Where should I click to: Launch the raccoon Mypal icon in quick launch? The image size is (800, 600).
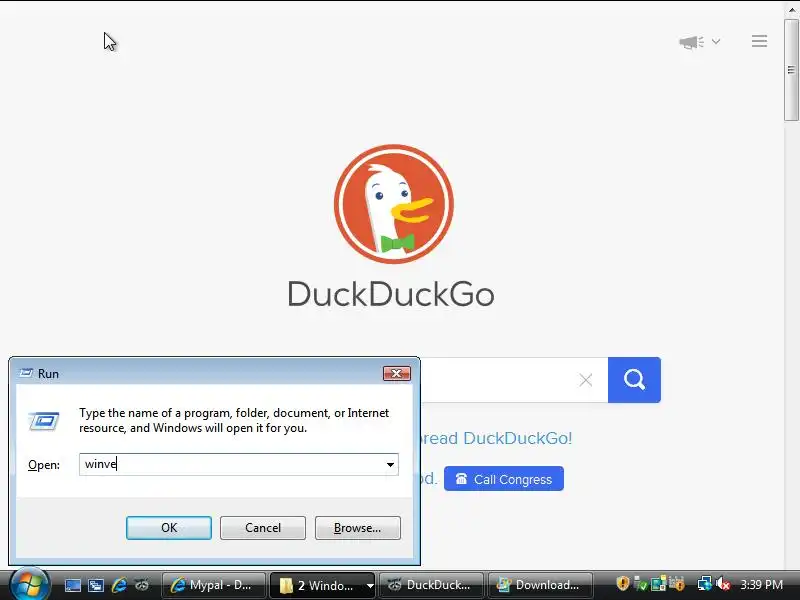click(x=142, y=585)
